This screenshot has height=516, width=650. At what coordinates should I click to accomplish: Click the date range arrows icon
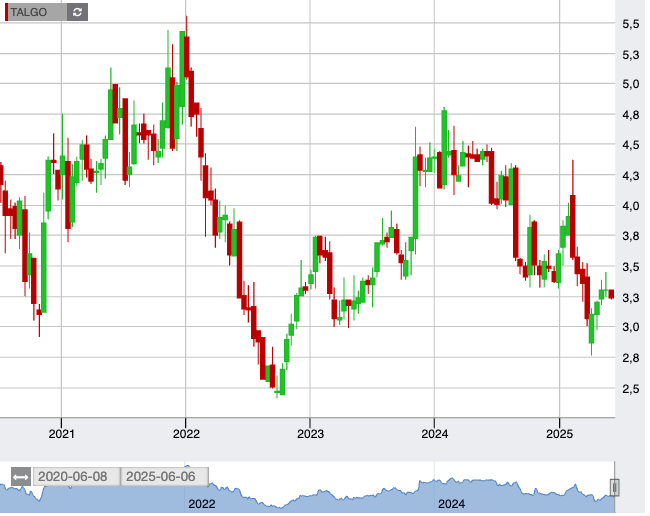pos(21,477)
